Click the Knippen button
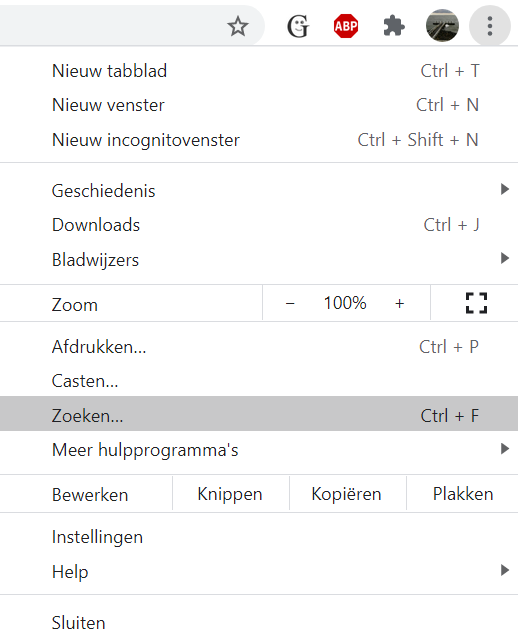 tap(230, 494)
